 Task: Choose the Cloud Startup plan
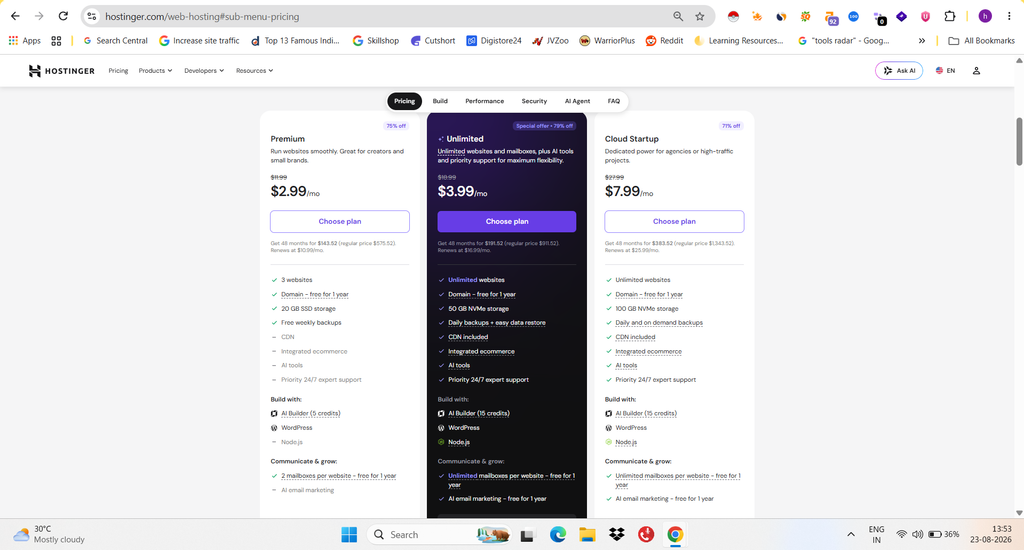[x=674, y=221]
